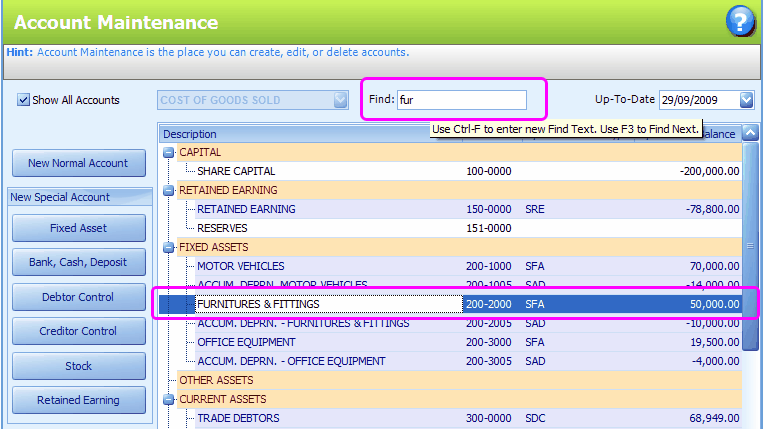The width and height of the screenshot is (764, 429).
Task: Click the scroll up arrow of the account list
Action: (x=750, y=134)
